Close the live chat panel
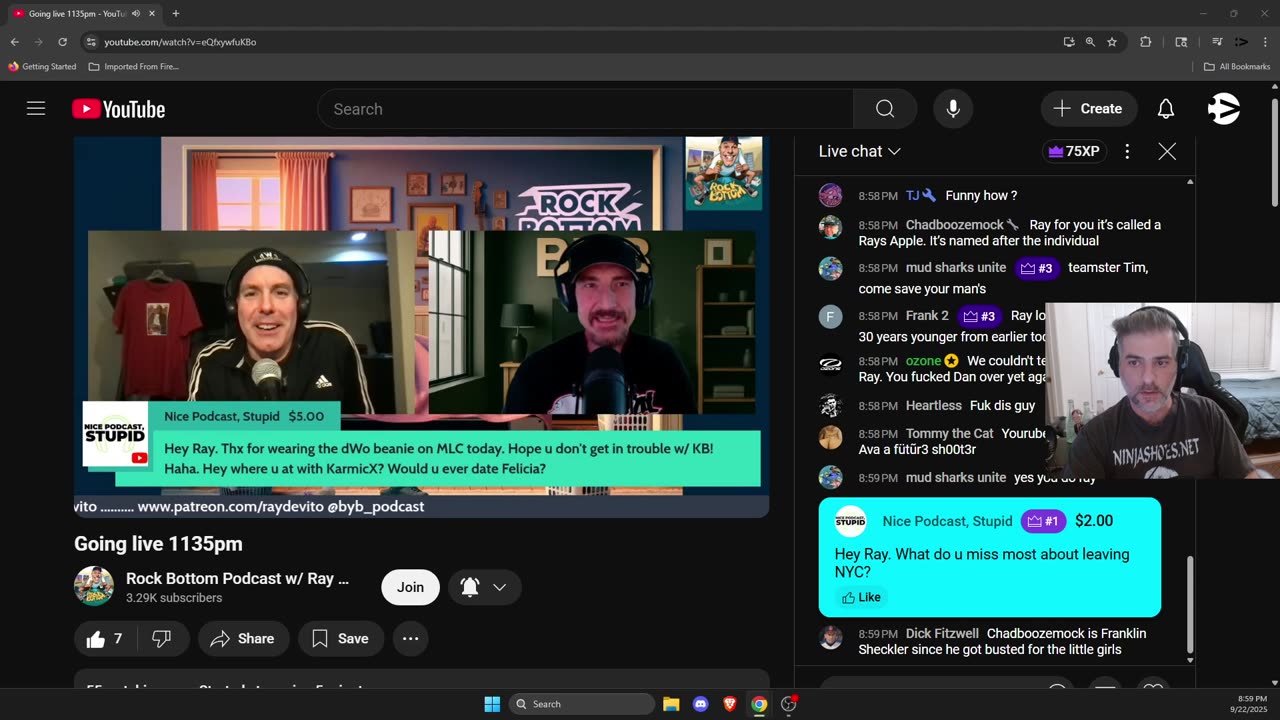The height and width of the screenshot is (720, 1280). click(x=1167, y=151)
